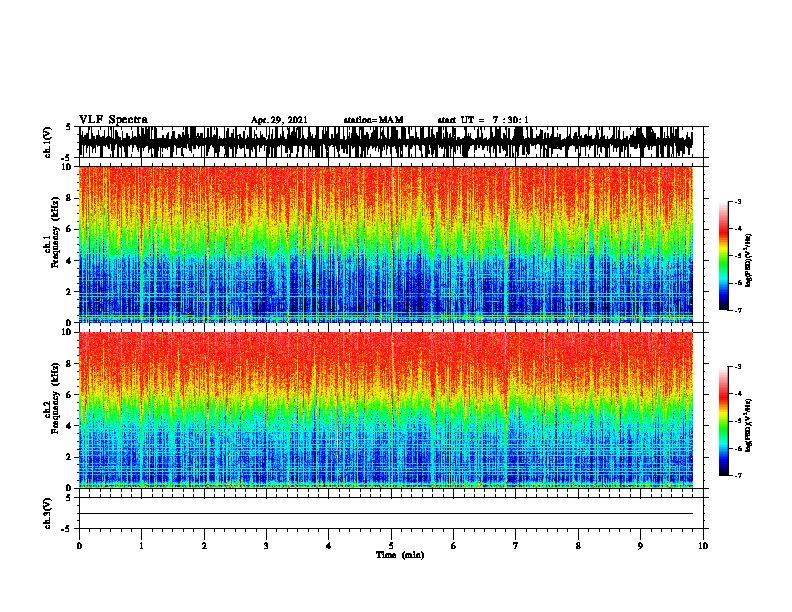Click the "8" kHz tick on ch.1 frequency axis
The height and width of the screenshot is (612, 792).
[69, 198]
